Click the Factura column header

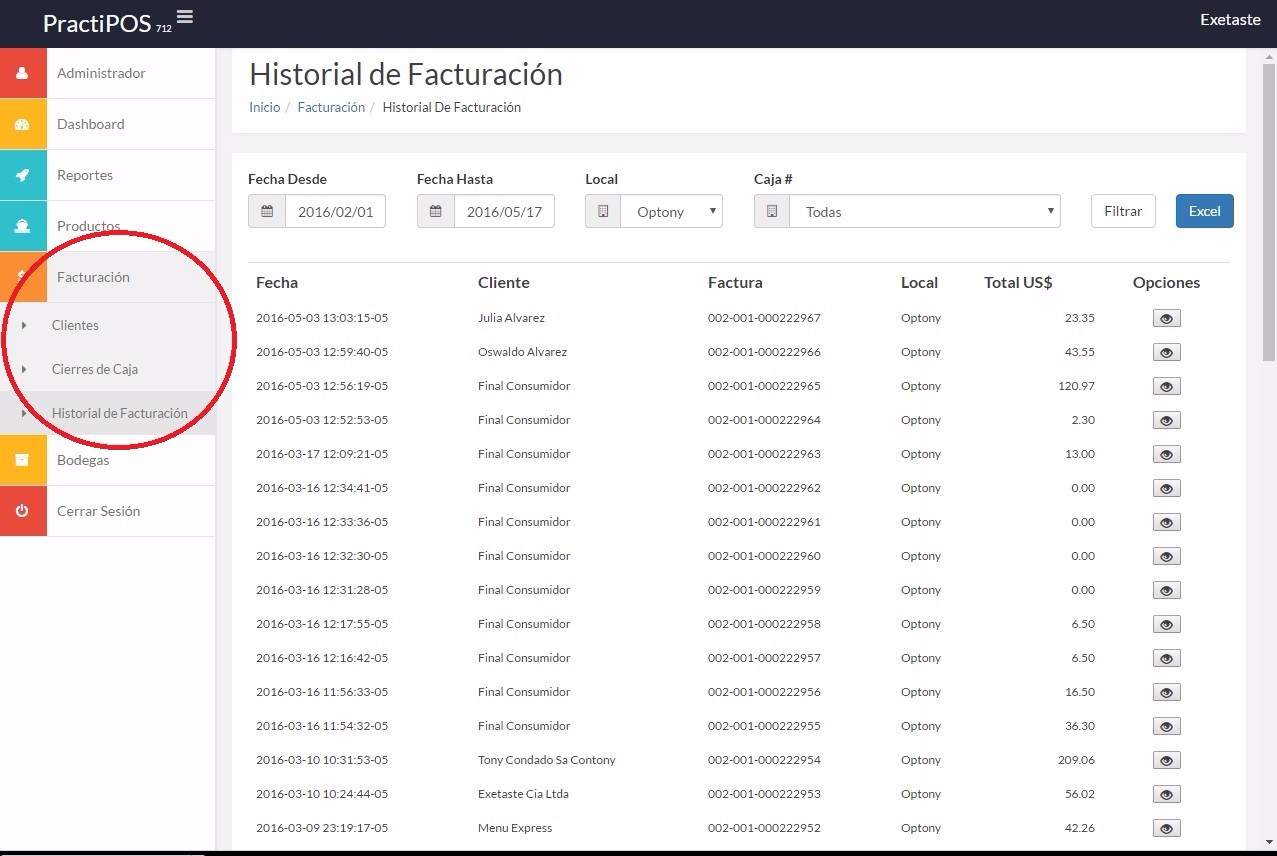[735, 283]
